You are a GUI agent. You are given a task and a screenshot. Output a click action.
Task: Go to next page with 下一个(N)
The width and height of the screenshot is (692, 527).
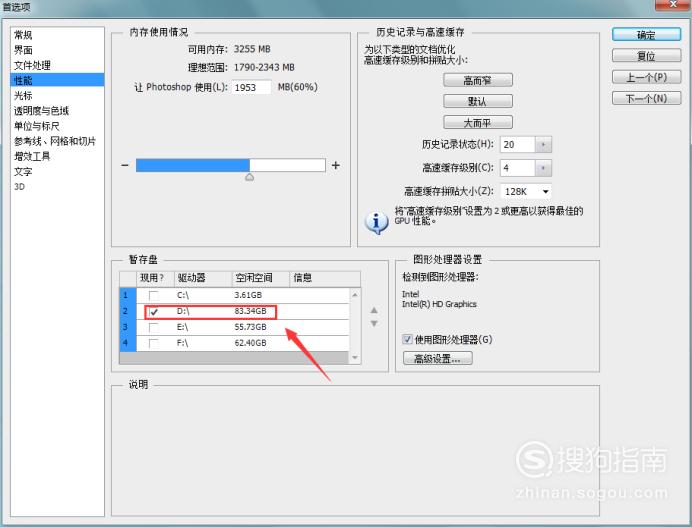pos(646,98)
